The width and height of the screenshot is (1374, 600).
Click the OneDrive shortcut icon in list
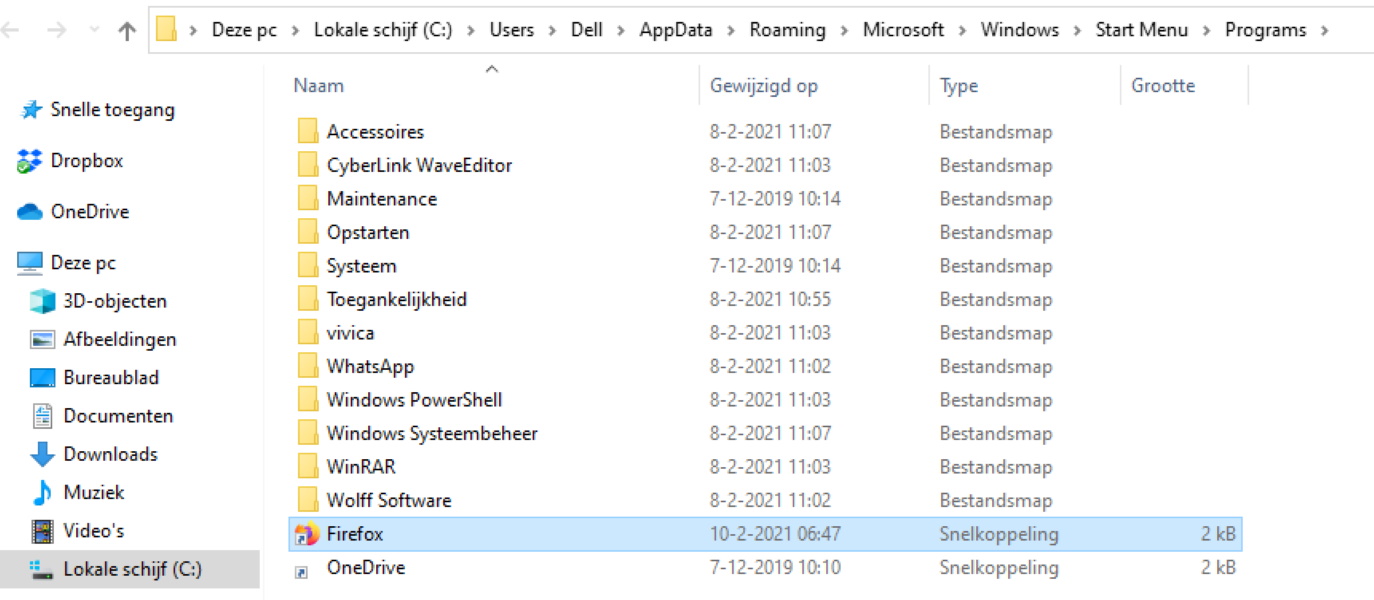tap(302, 570)
